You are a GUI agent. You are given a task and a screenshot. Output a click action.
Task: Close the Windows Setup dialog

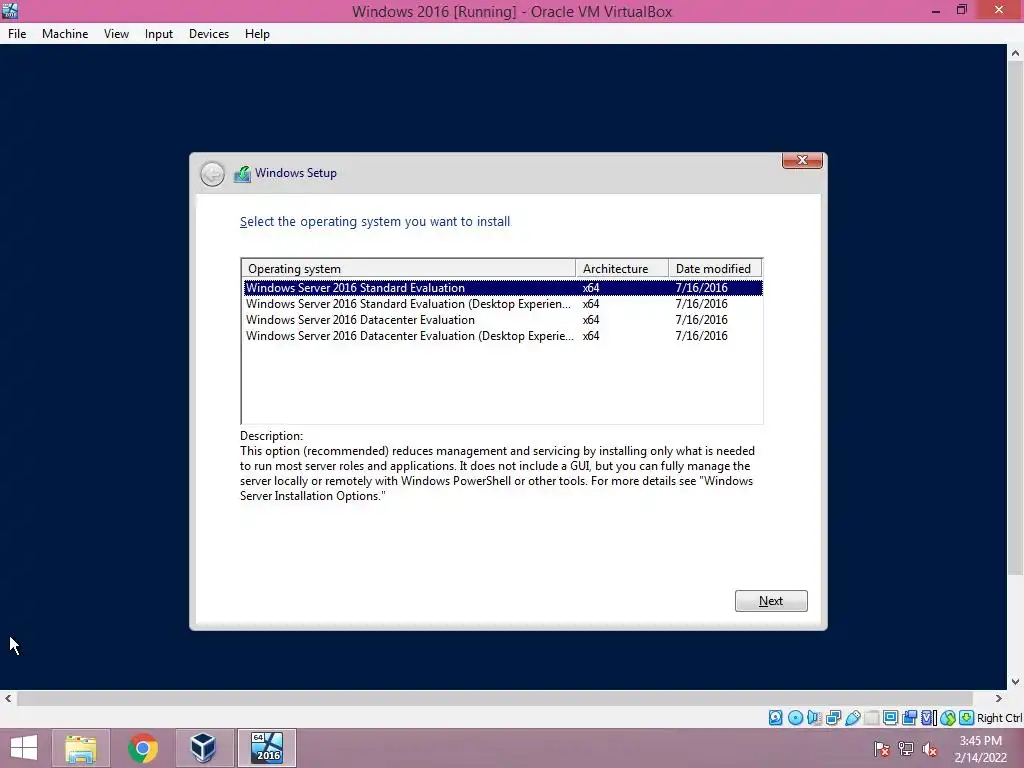tap(802, 160)
